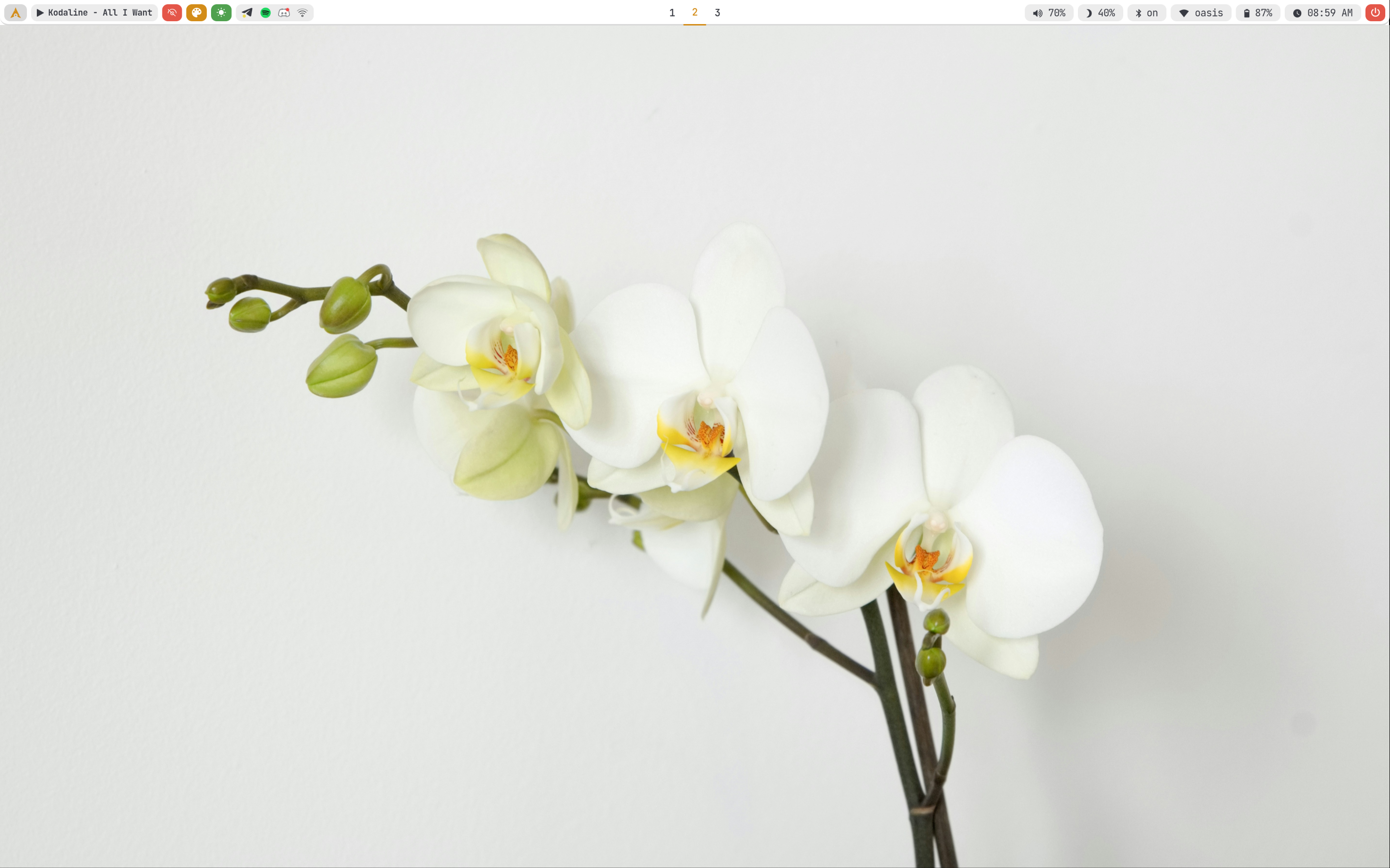Click the brightness 40% moon module
This screenshot has width=1390, height=868.
1100,13
